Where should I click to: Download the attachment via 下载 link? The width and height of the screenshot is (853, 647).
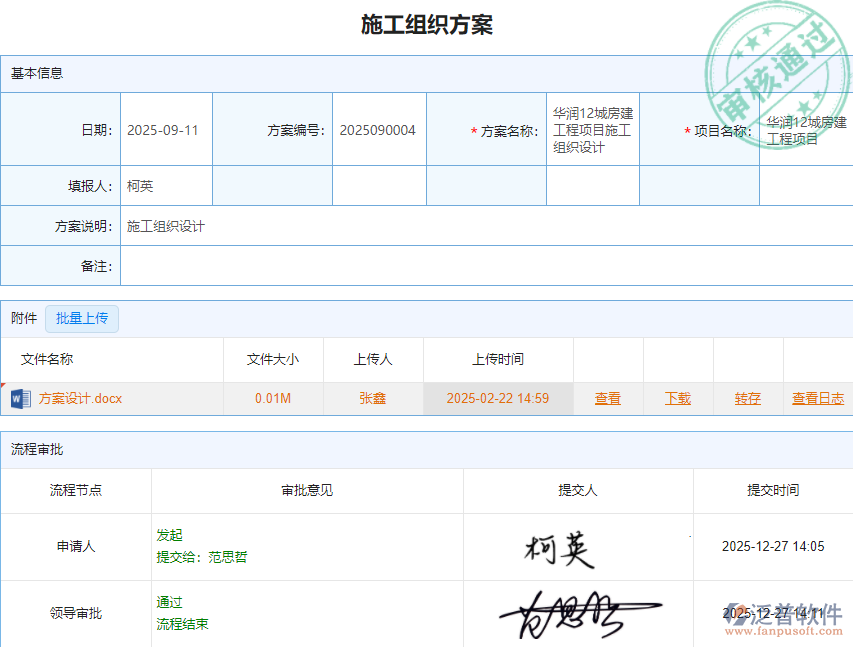pyautogui.click(x=678, y=398)
